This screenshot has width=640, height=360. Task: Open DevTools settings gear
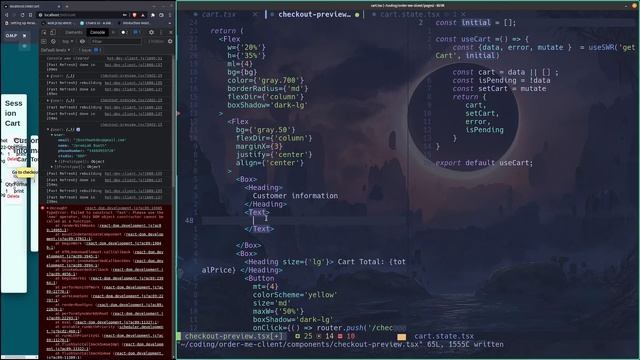click(x=151, y=32)
